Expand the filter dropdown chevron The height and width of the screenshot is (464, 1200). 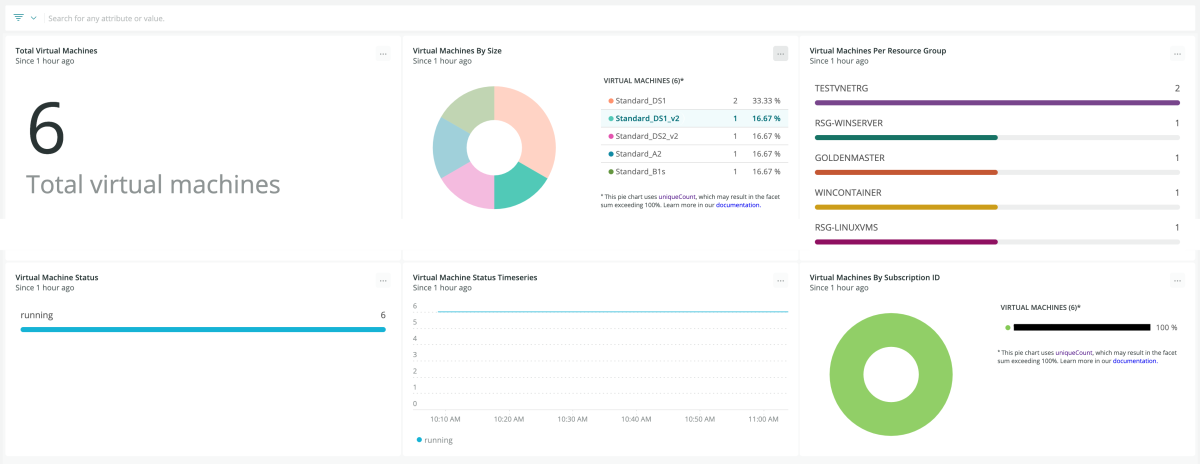click(x=33, y=18)
